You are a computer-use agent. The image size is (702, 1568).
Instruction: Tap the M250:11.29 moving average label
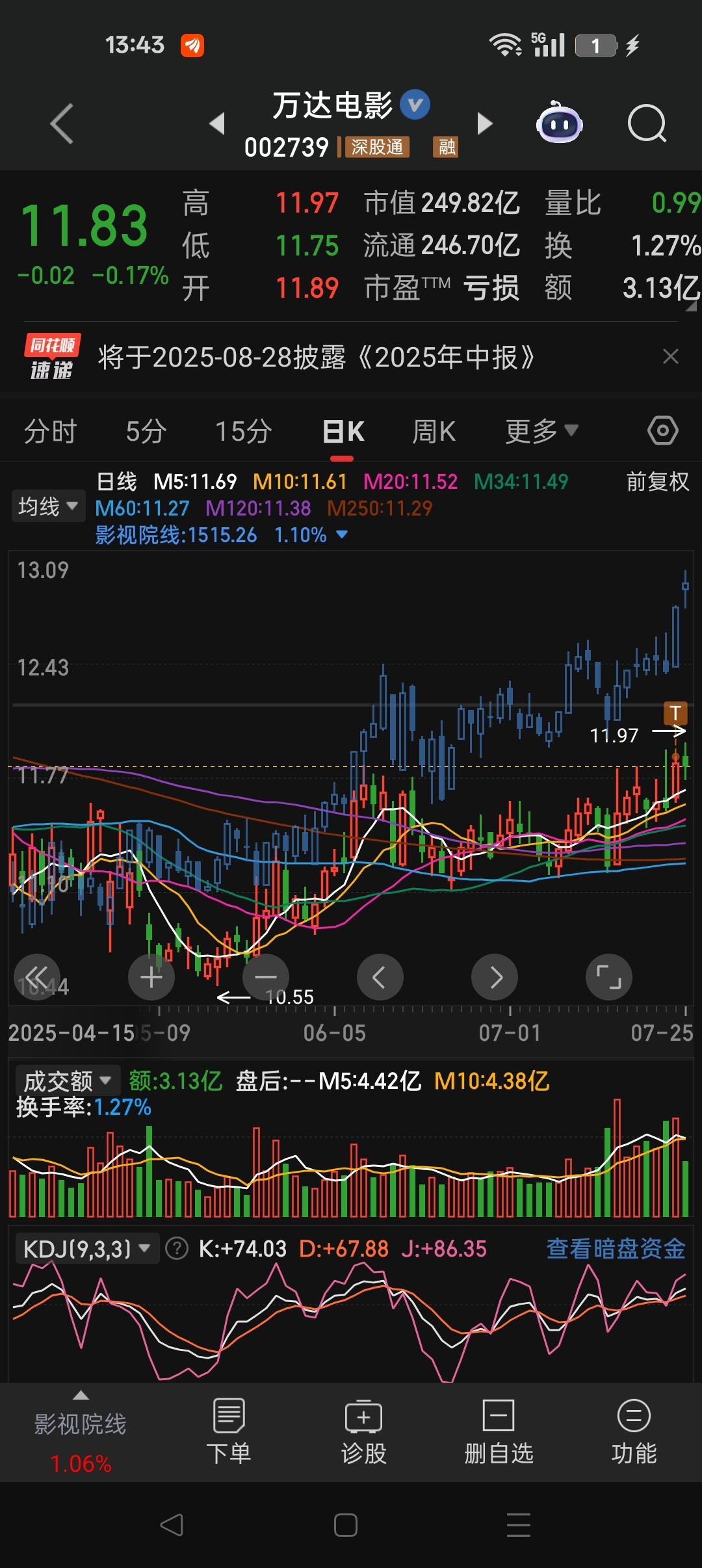[x=380, y=508]
